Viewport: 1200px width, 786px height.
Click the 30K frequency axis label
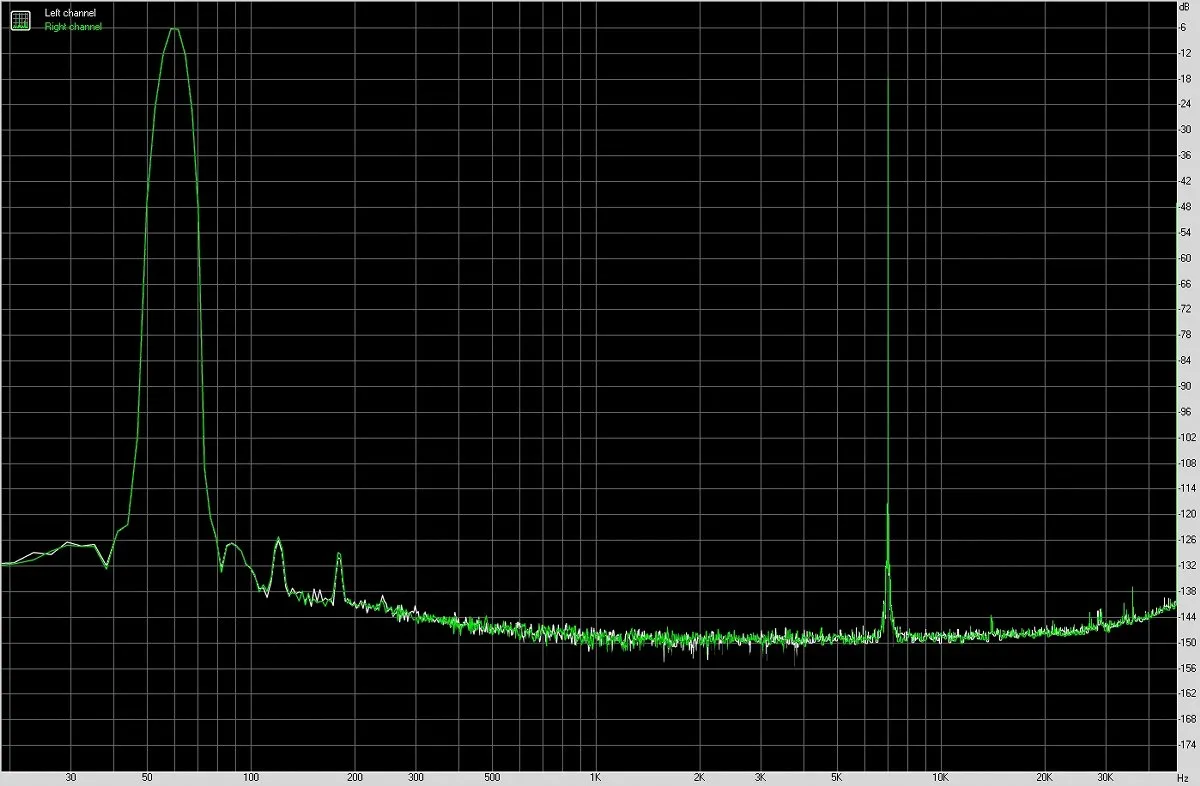1105,777
